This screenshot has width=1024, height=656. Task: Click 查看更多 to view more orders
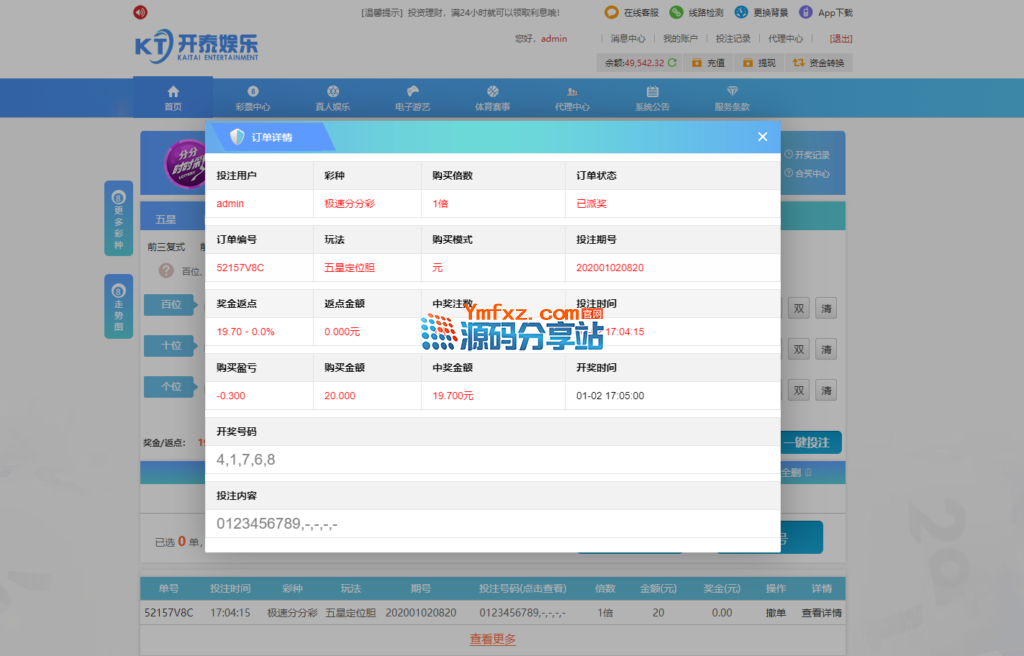493,639
